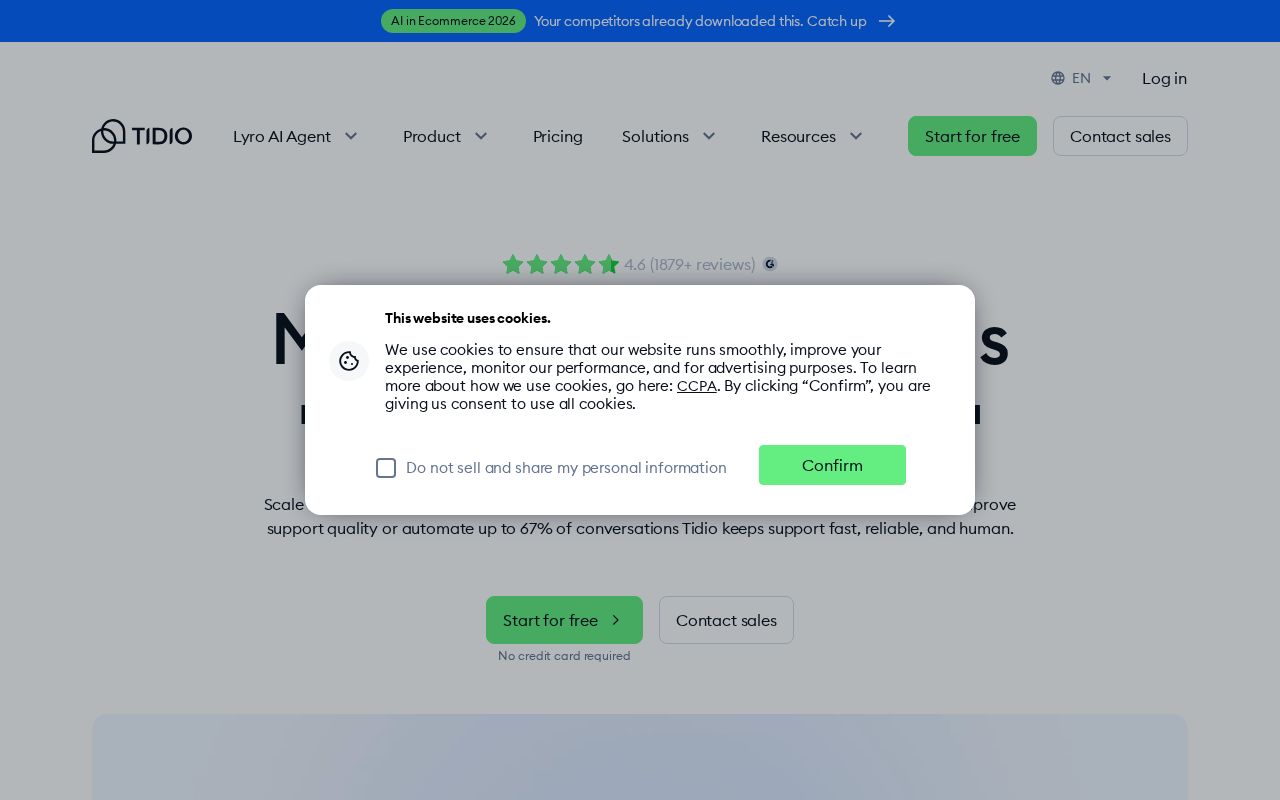Click the first star of the rating
1280x800 pixels.
coord(513,264)
